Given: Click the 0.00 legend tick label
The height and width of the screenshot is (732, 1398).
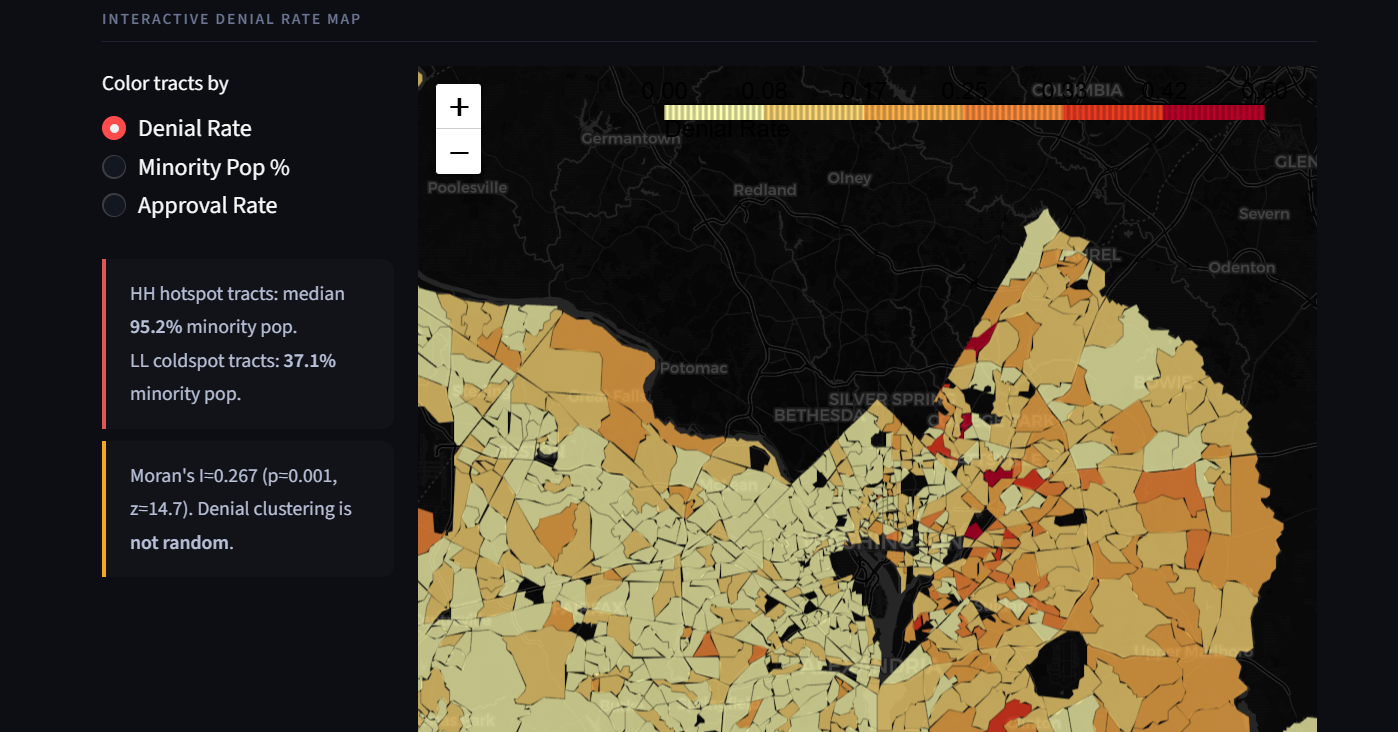Looking at the screenshot, I should pos(663,92).
